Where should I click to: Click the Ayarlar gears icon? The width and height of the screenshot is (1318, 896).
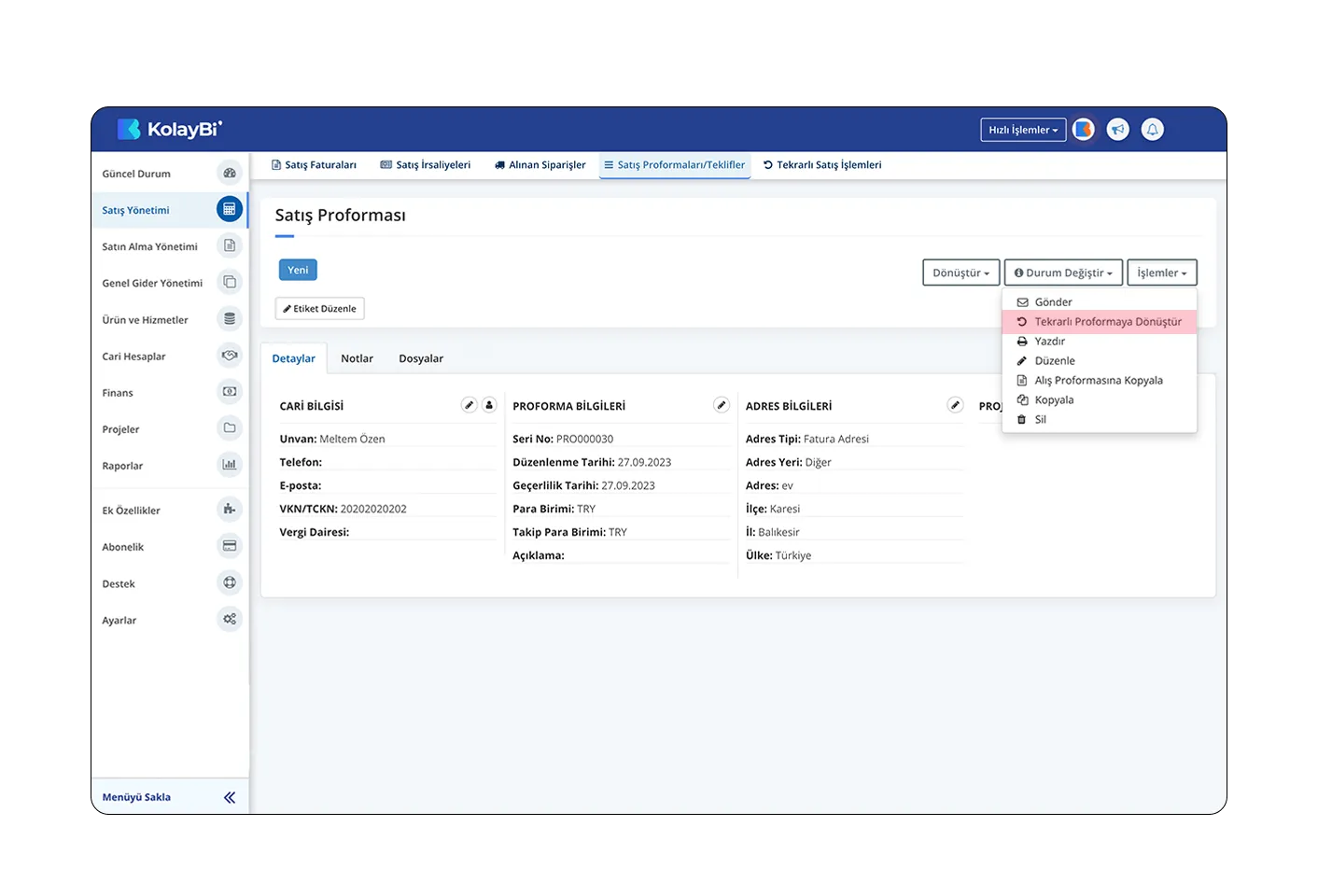click(230, 619)
